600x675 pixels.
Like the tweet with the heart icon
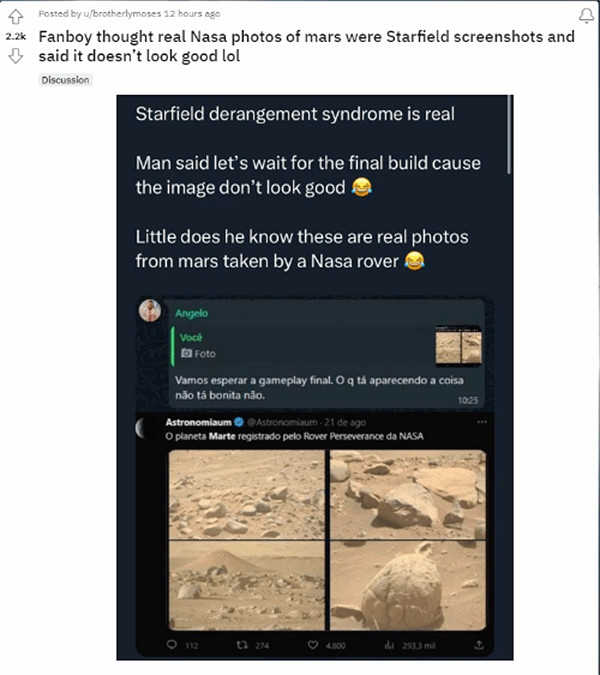313,644
